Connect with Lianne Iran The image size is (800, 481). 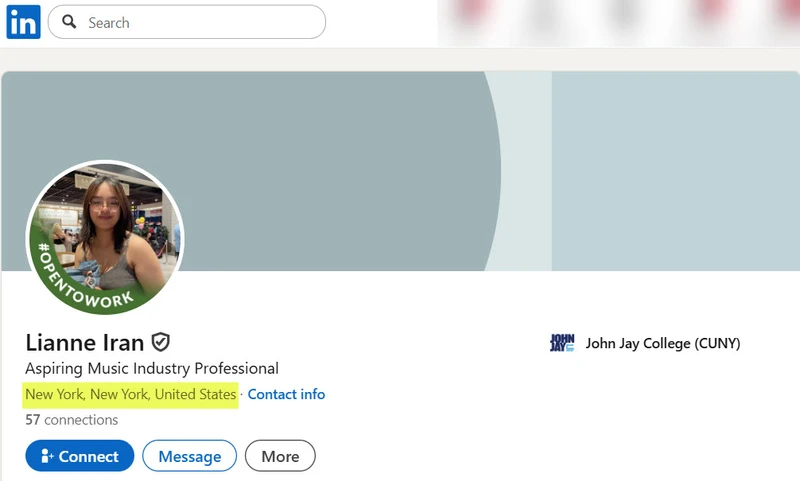pyautogui.click(x=80, y=455)
